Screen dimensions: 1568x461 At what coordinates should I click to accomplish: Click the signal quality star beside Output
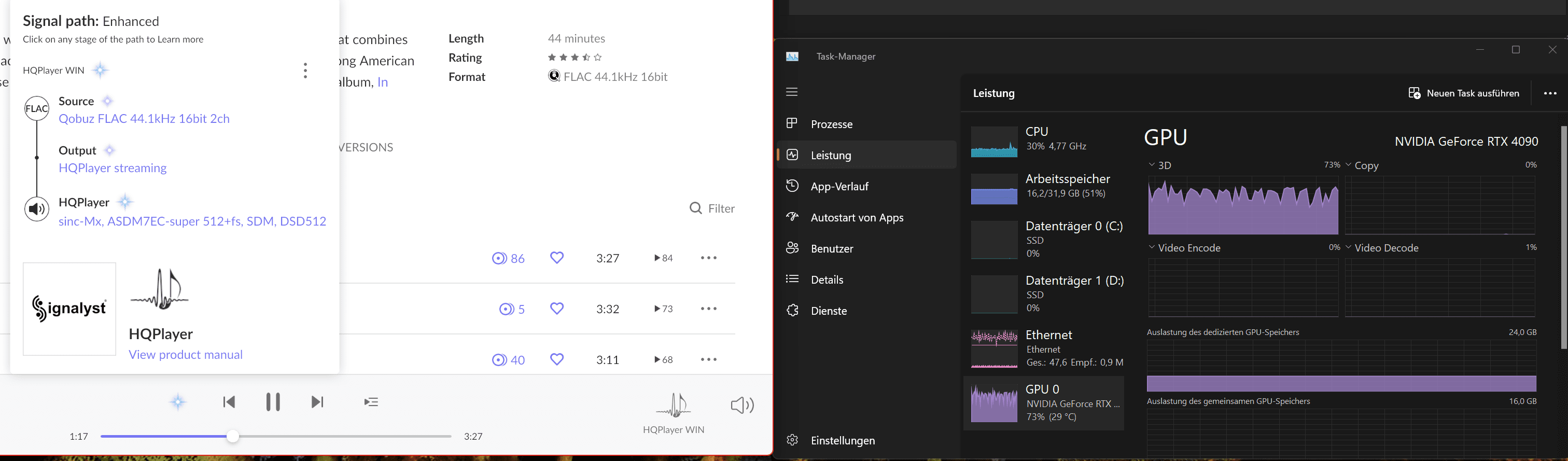tap(109, 150)
